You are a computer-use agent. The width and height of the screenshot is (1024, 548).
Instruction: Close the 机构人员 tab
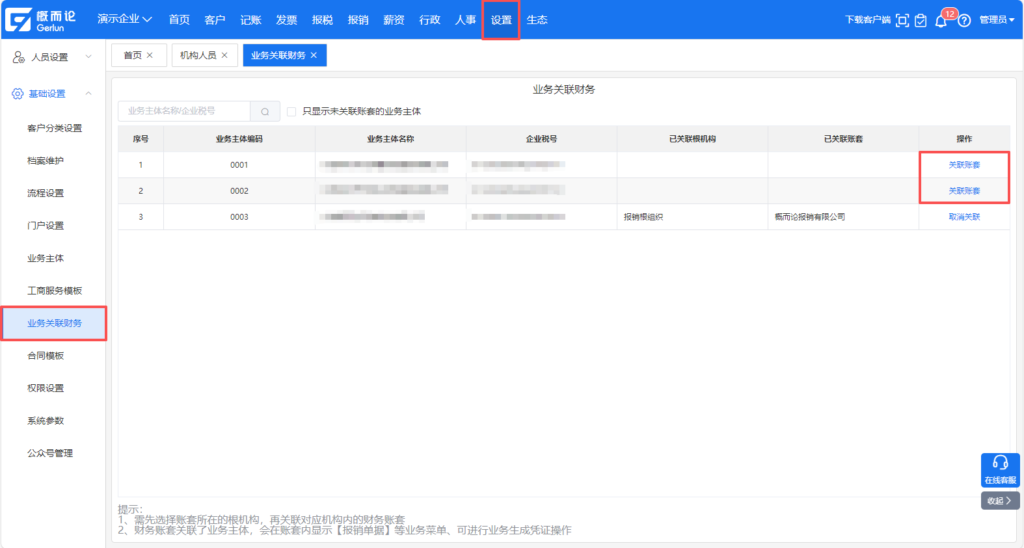[x=224, y=56]
